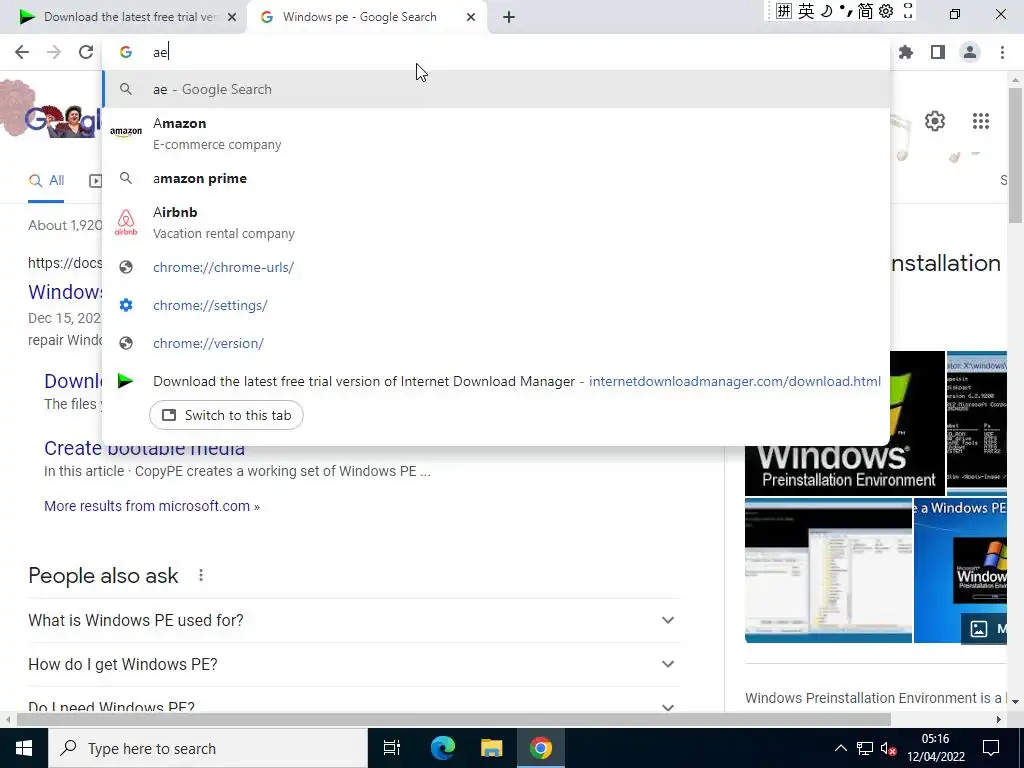1024x768 pixels.
Task: Open the chrome://chrome-urls/ suggestion
Action: point(496,267)
